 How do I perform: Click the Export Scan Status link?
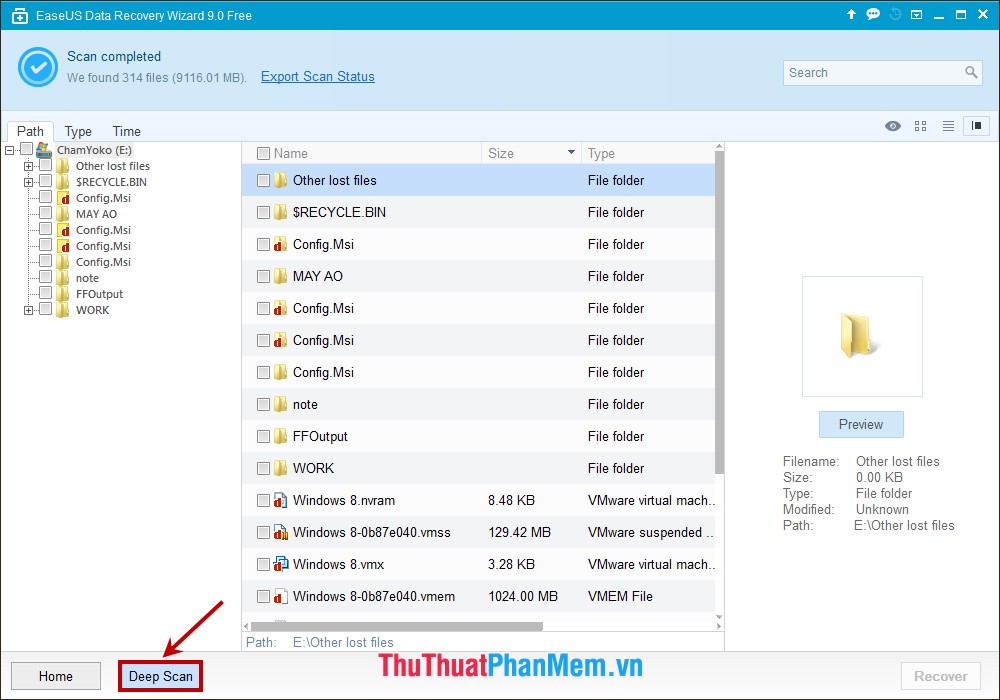point(317,76)
